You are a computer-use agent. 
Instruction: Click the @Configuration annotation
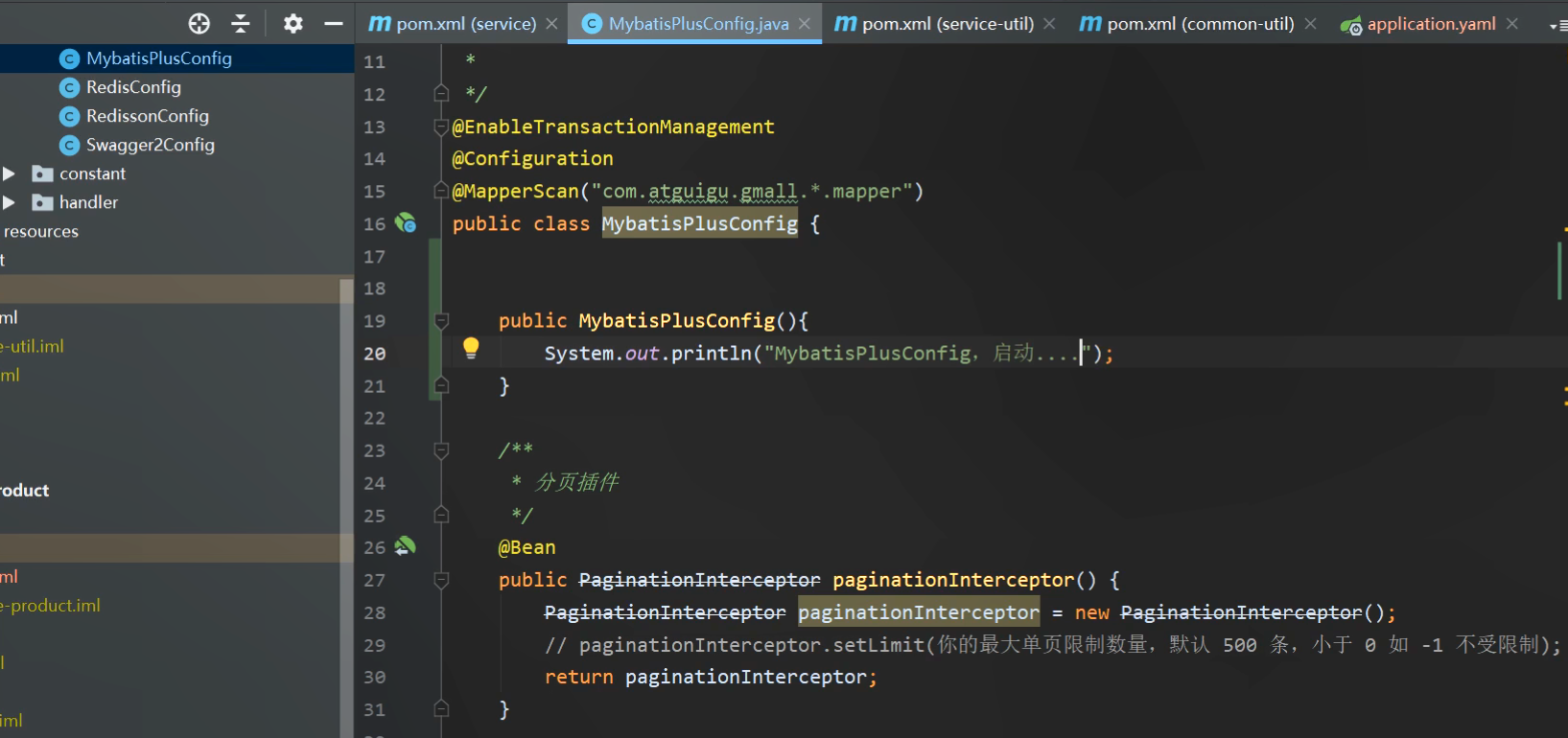[532, 158]
